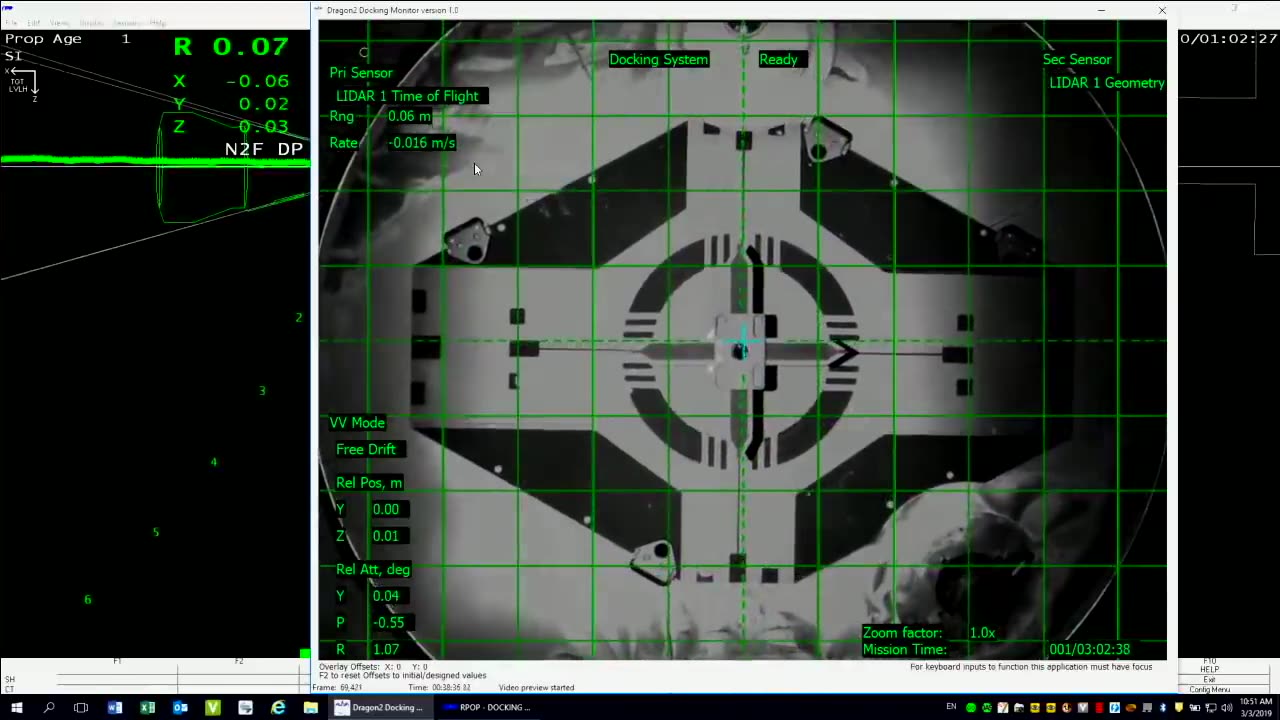Image resolution: width=1280 pixels, height=720 pixels.
Task: Open Task View from the taskbar
Action: (81, 708)
